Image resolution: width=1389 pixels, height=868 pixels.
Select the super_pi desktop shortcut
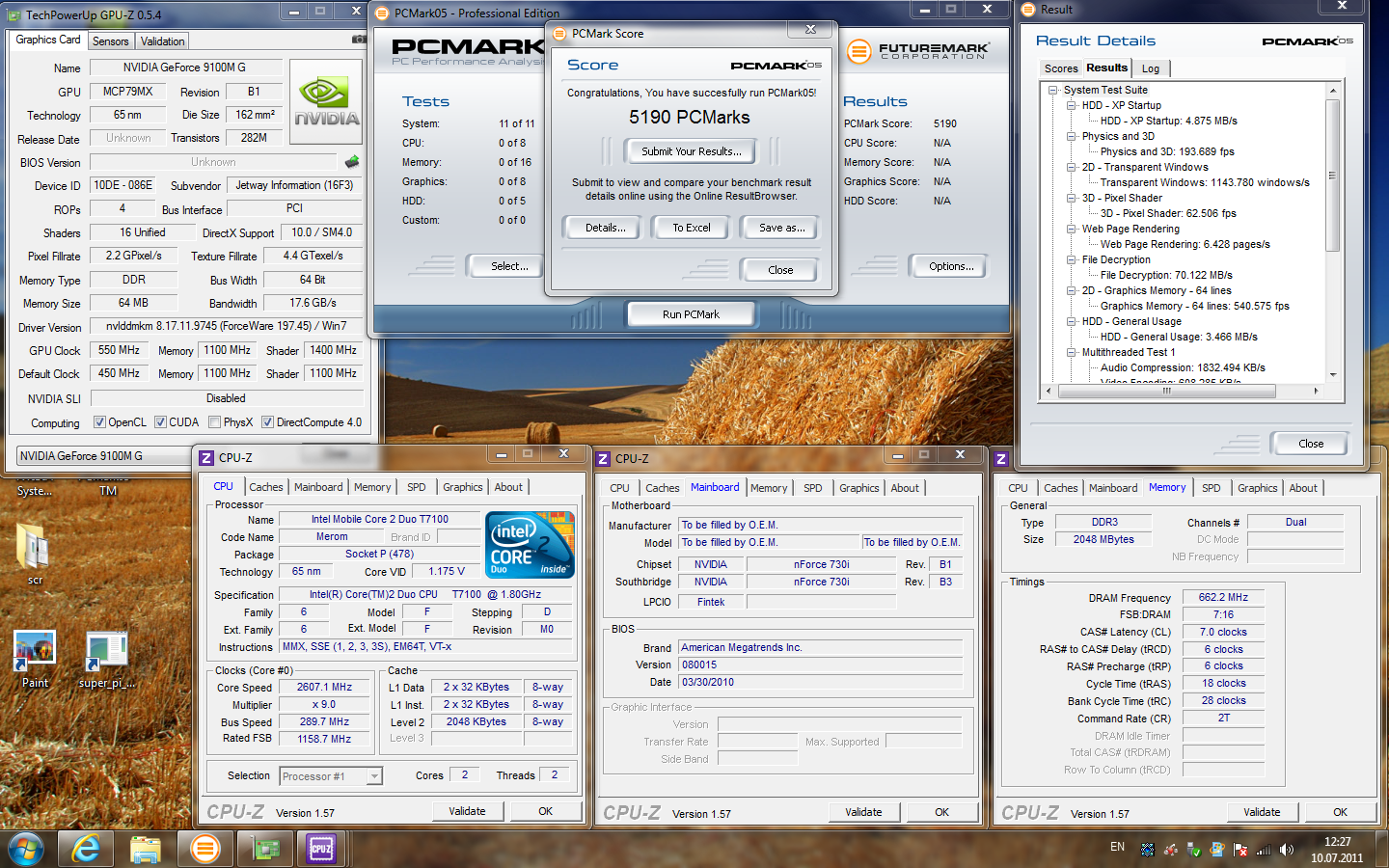point(107,660)
